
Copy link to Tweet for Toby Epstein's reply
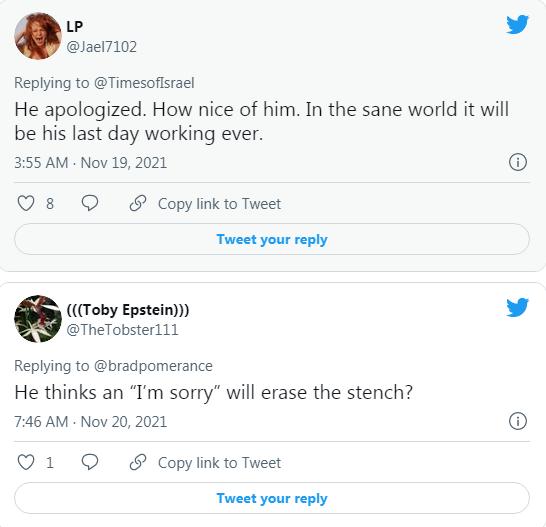(219, 463)
